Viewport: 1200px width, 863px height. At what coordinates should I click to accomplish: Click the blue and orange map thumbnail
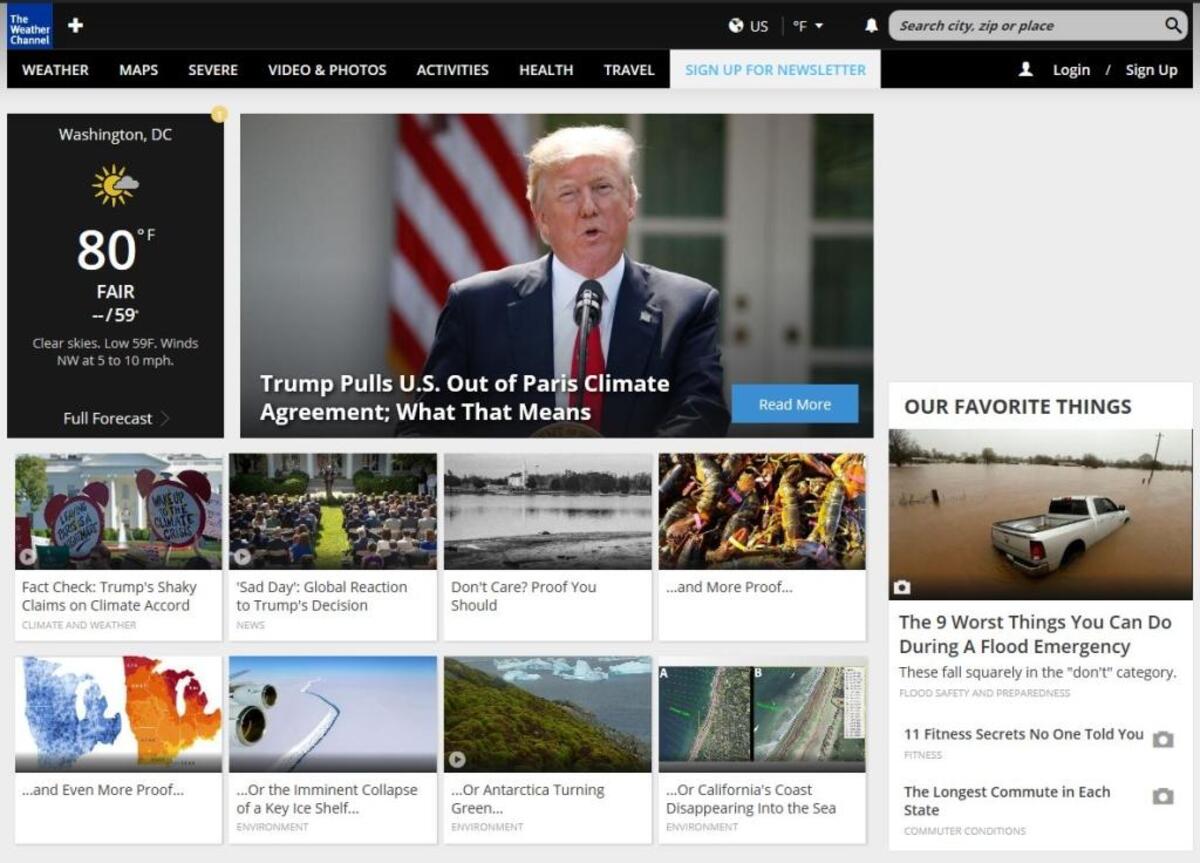[x=118, y=714]
